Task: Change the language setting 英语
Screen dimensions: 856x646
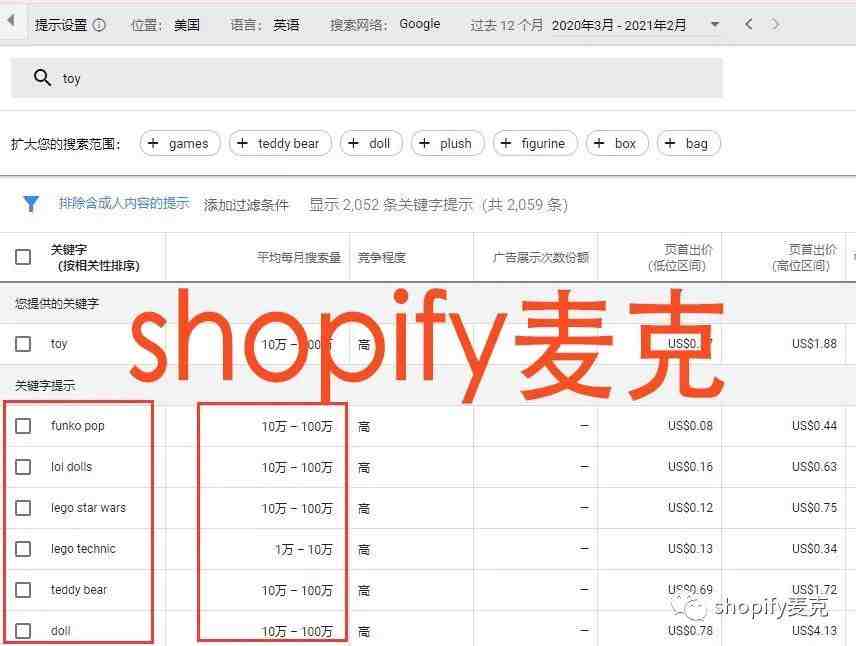Action: click(286, 25)
